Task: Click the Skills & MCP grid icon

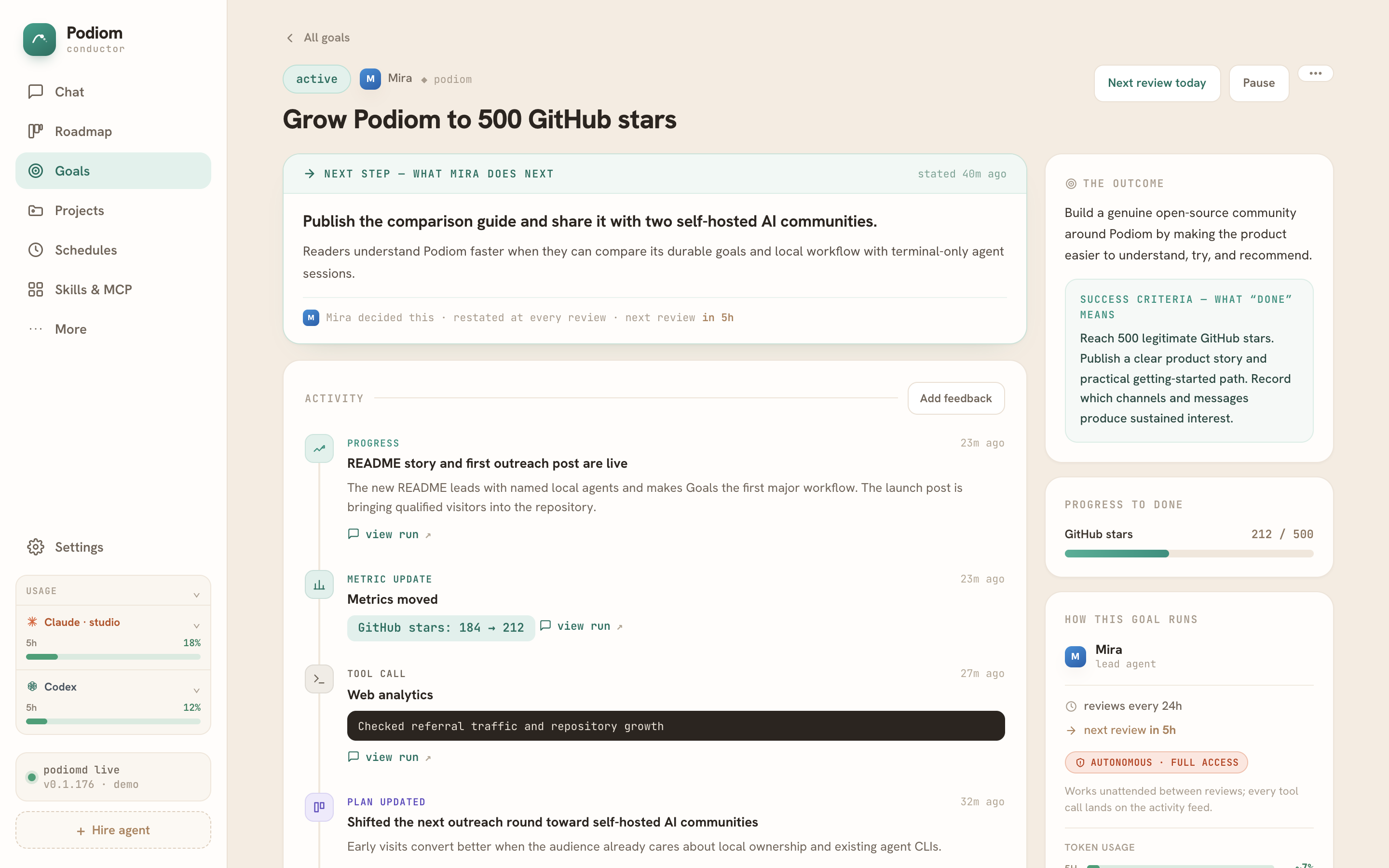Action: pos(36,289)
